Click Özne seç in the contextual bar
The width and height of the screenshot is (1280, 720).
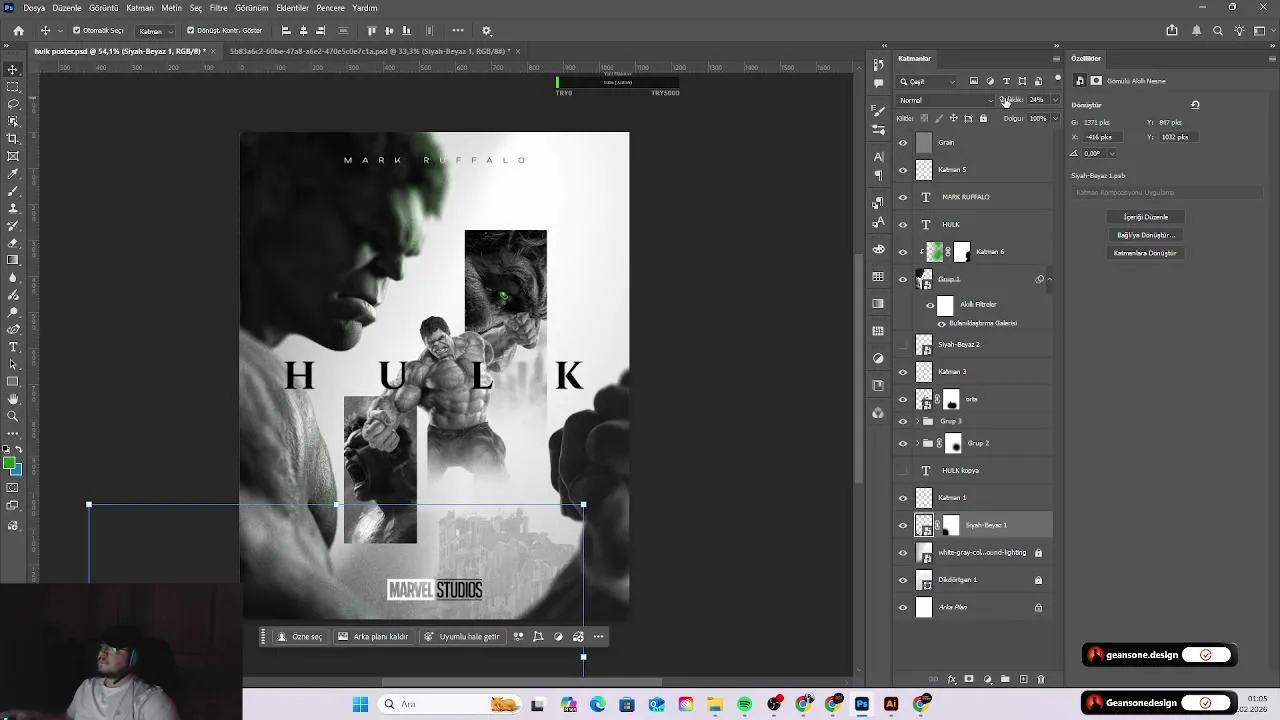(x=300, y=637)
